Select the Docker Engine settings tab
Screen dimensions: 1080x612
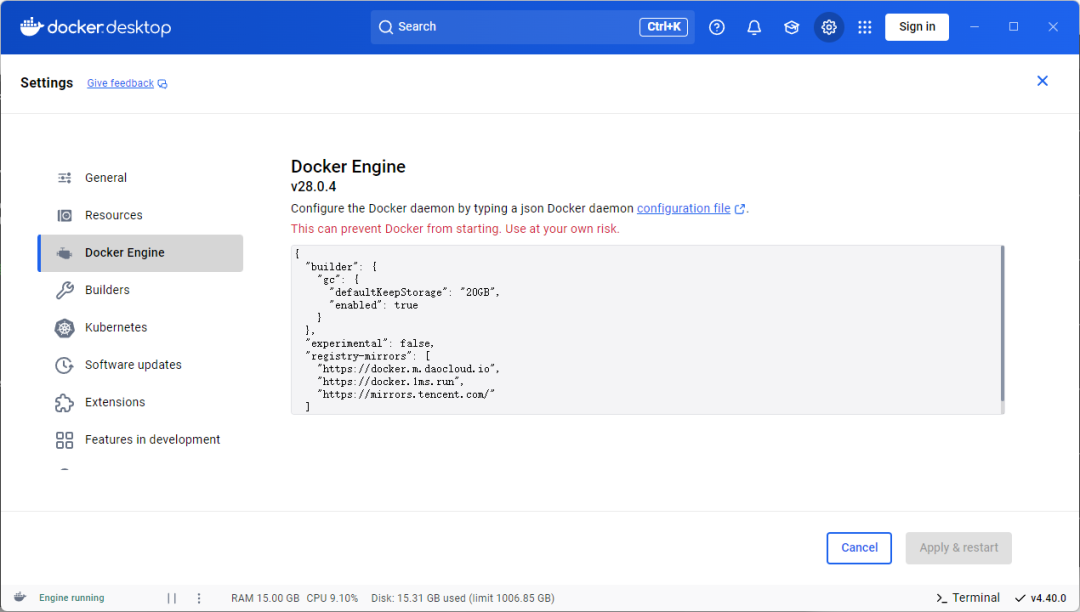coord(141,253)
